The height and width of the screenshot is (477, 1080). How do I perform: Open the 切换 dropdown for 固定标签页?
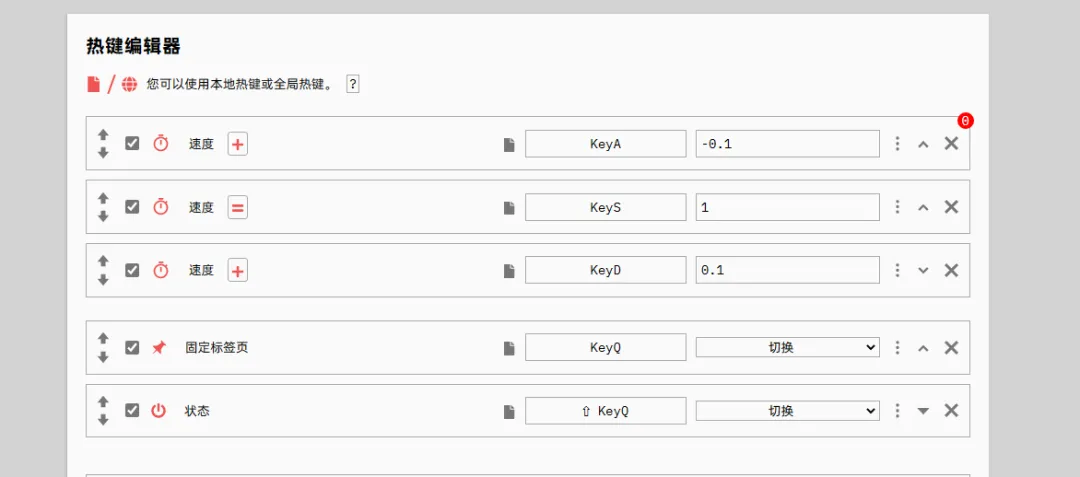[x=787, y=347]
